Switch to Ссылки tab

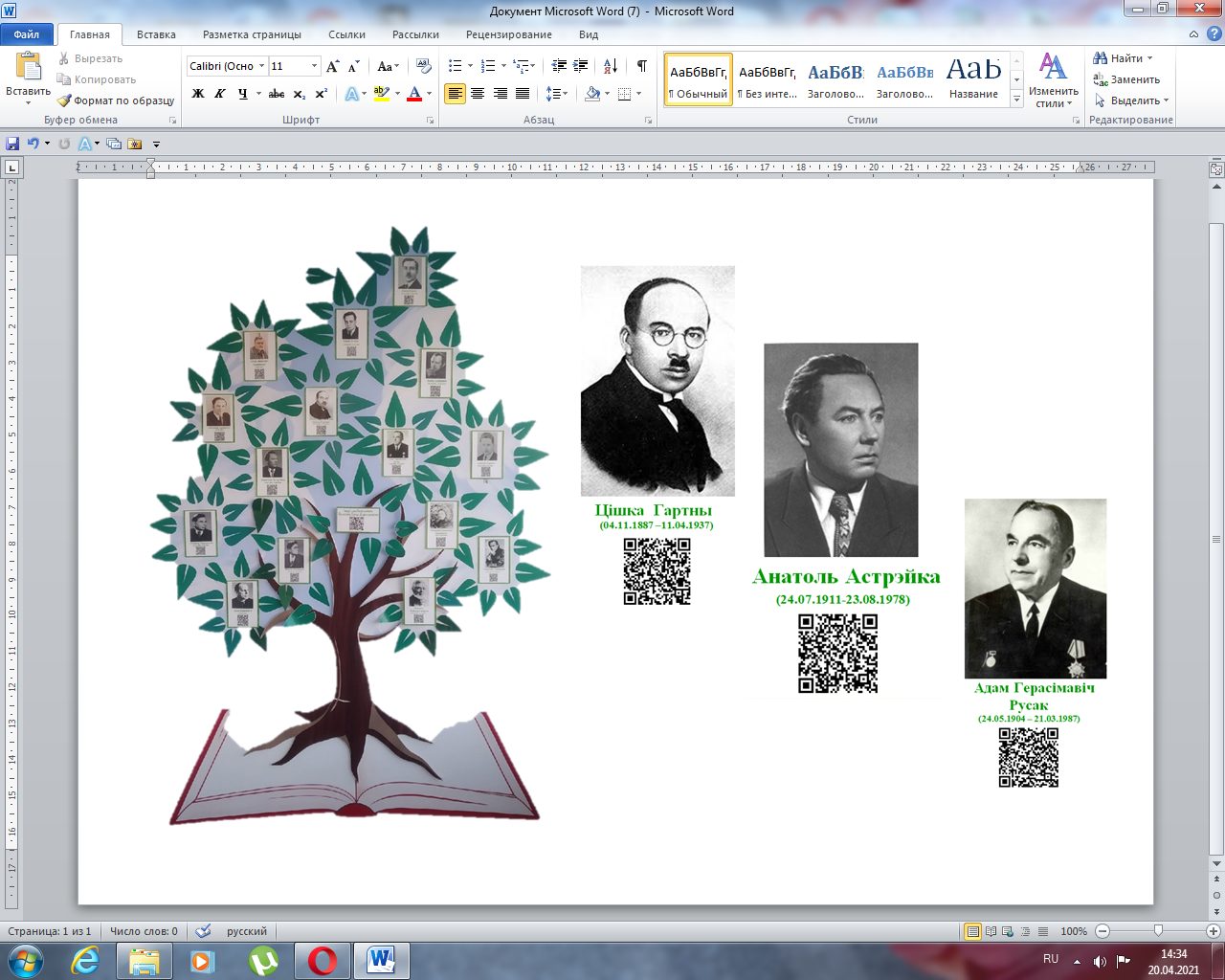(346, 34)
